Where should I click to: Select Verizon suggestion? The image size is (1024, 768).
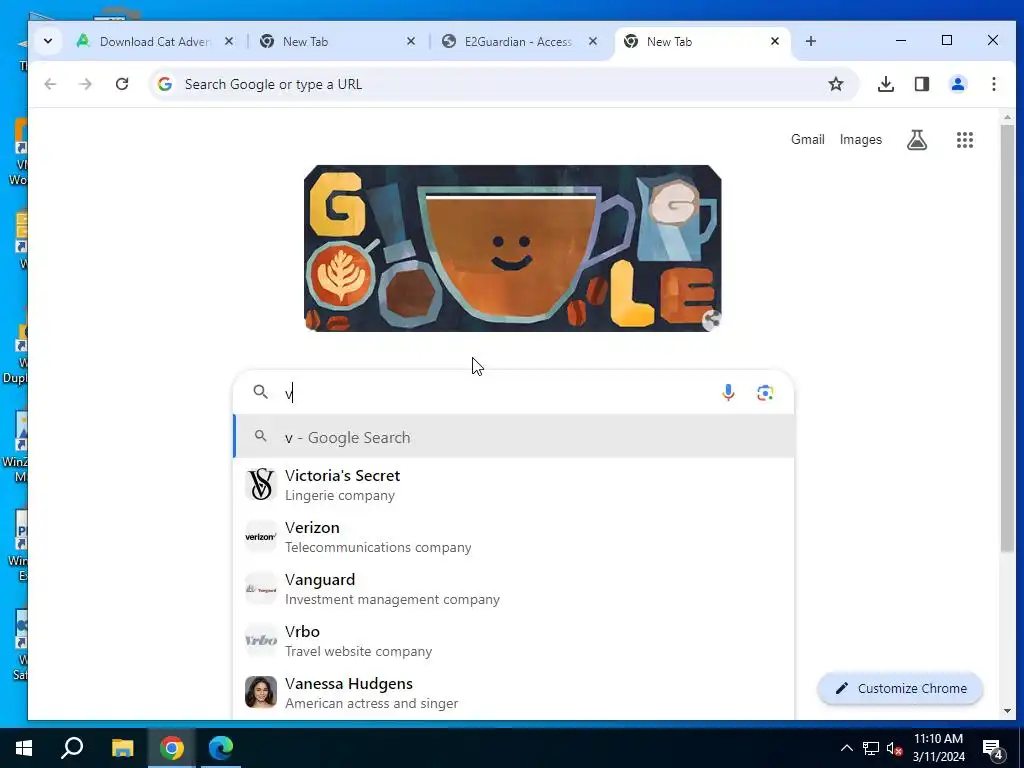click(x=514, y=537)
